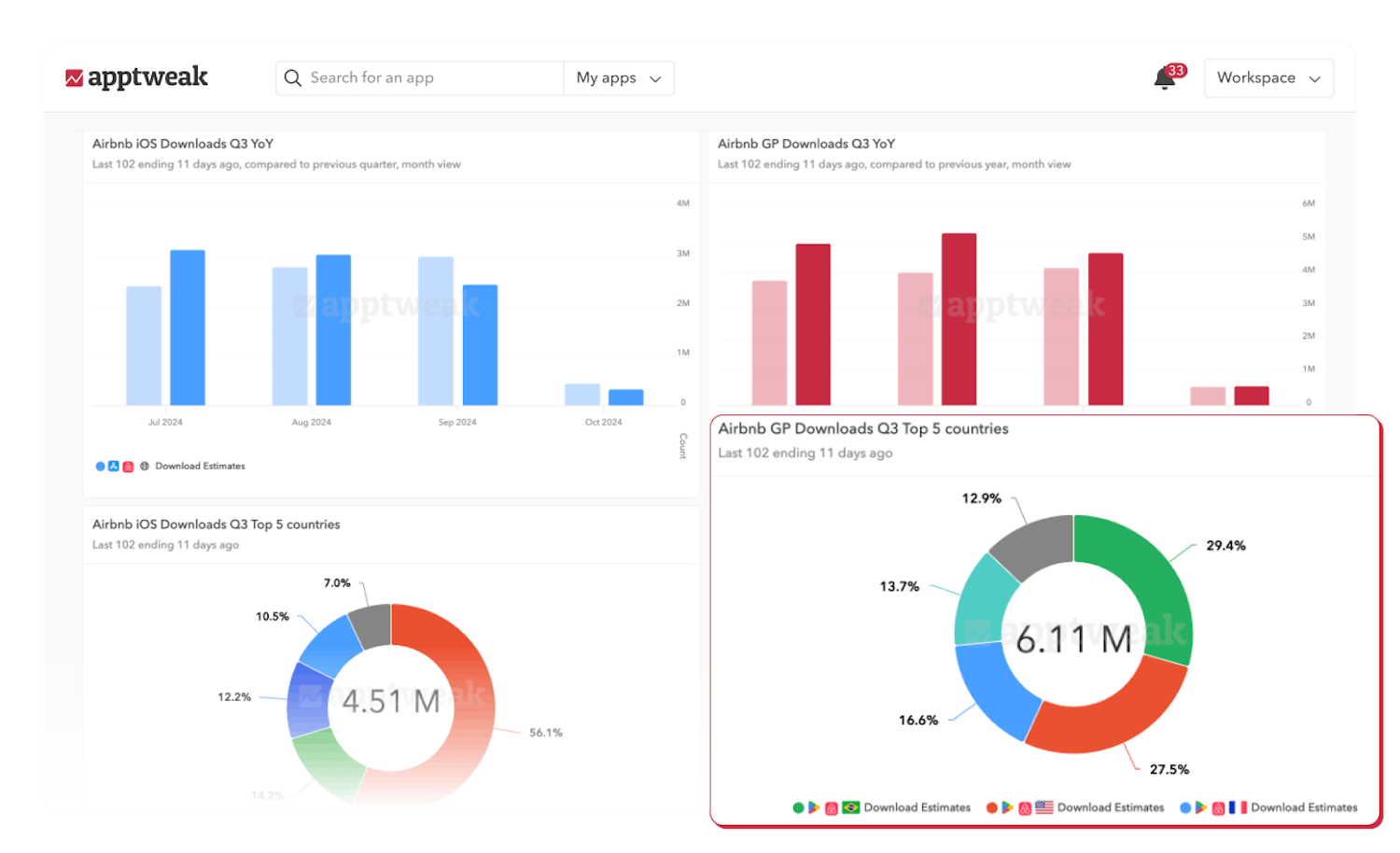Click the Brazil flag in the downloads legend
Screen dimensions: 1400x853
(850, 806)
